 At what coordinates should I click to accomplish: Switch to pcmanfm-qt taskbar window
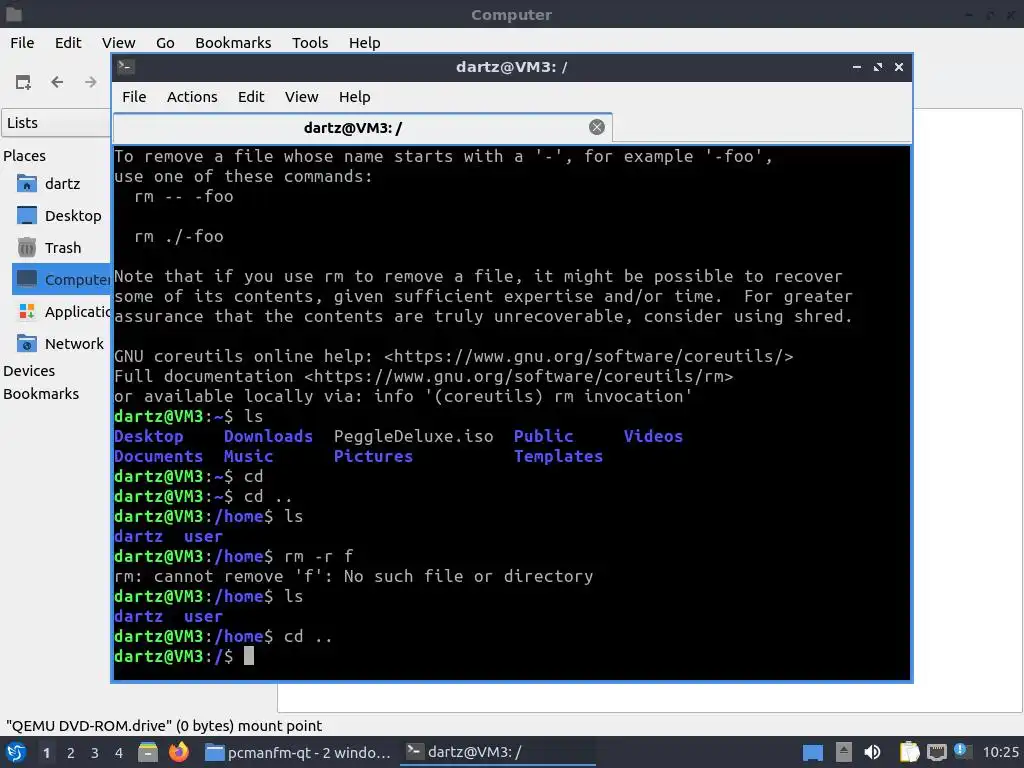(297, 752)
